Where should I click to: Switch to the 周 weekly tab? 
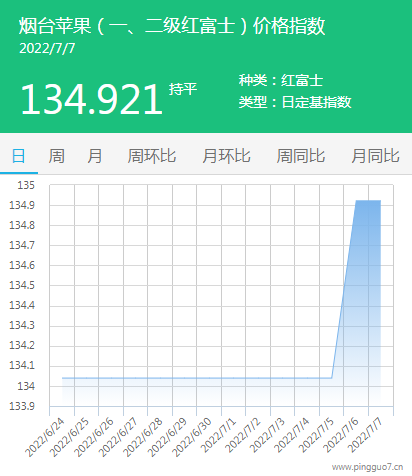(57, 156)
